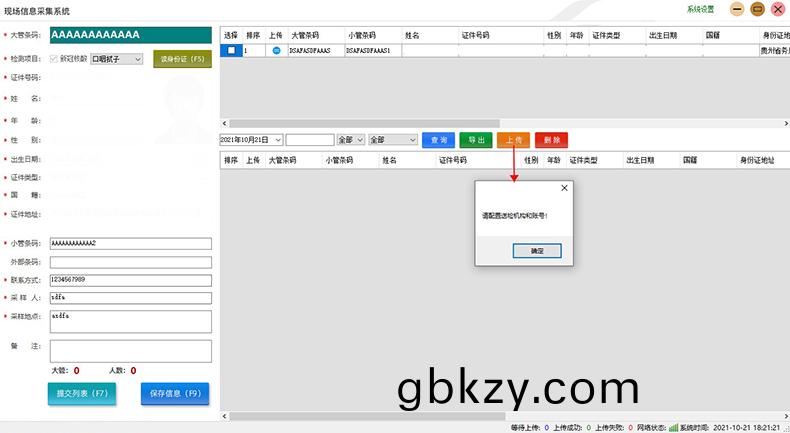Viewport: 790px width, 433px height.
Task: Toggle the 新冠核酸 checkbox
Action: tap(54, 59)
